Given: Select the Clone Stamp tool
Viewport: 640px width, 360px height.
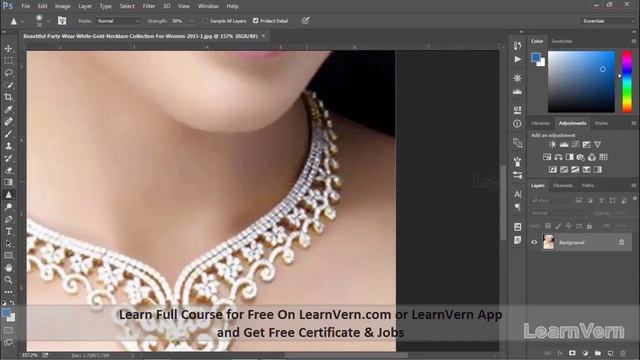Looking at the screenshot, I should [x=8, y=146].
